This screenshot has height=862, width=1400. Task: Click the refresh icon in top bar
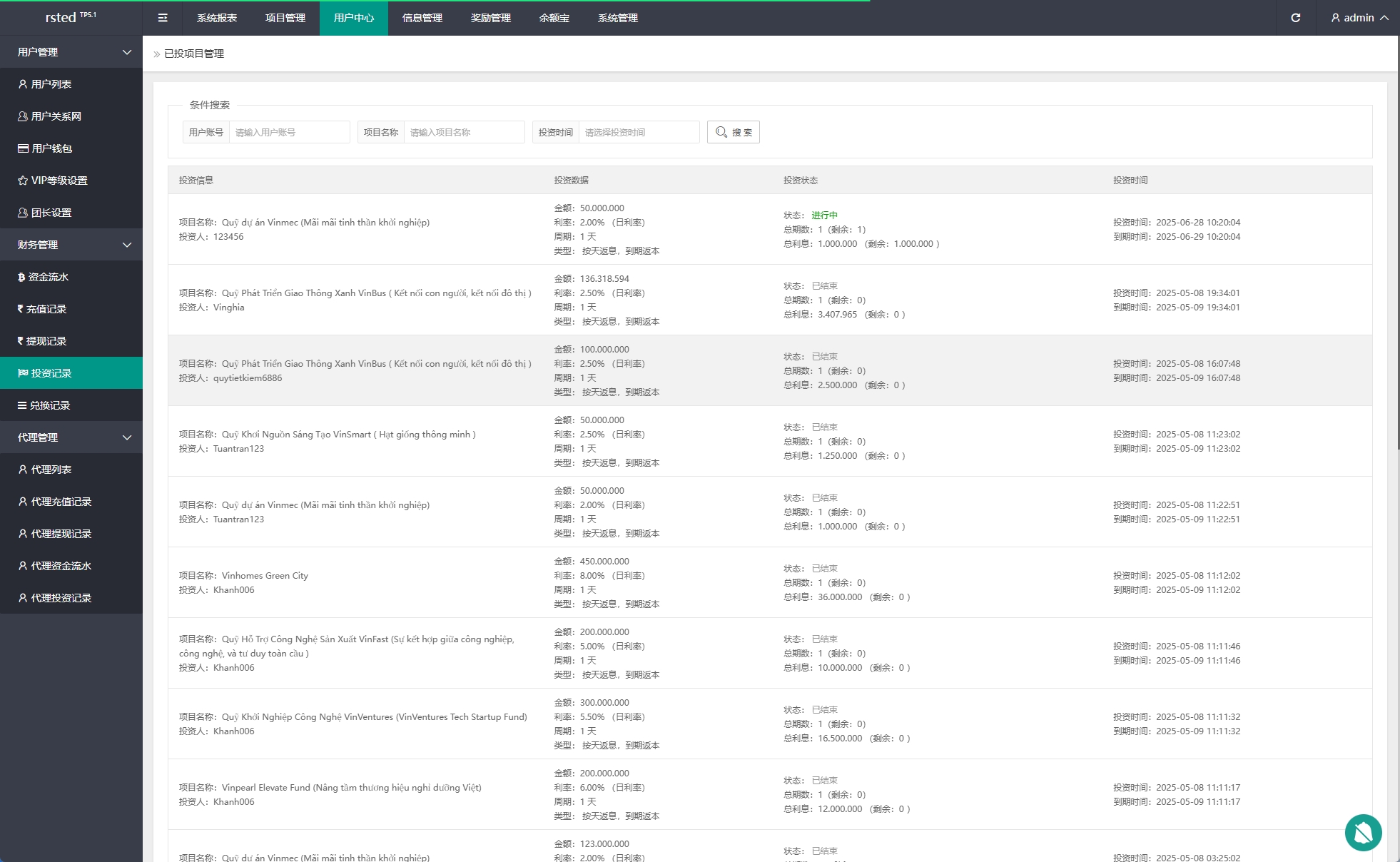[1295, 18]
